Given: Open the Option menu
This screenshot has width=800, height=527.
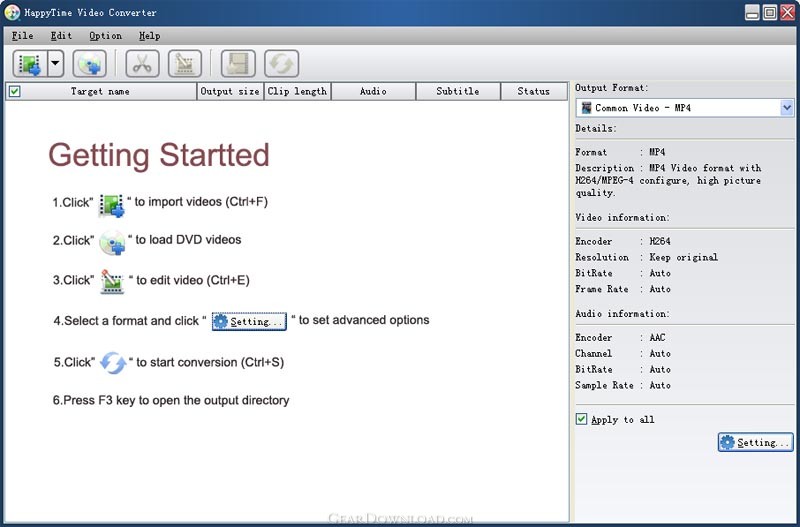Looking at the screenshot, I should point(106,36).
